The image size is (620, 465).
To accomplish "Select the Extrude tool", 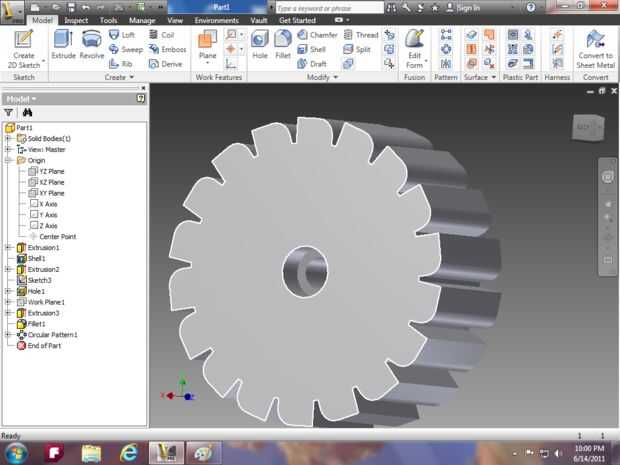I will pyautogui.click(x=63, y=44).
